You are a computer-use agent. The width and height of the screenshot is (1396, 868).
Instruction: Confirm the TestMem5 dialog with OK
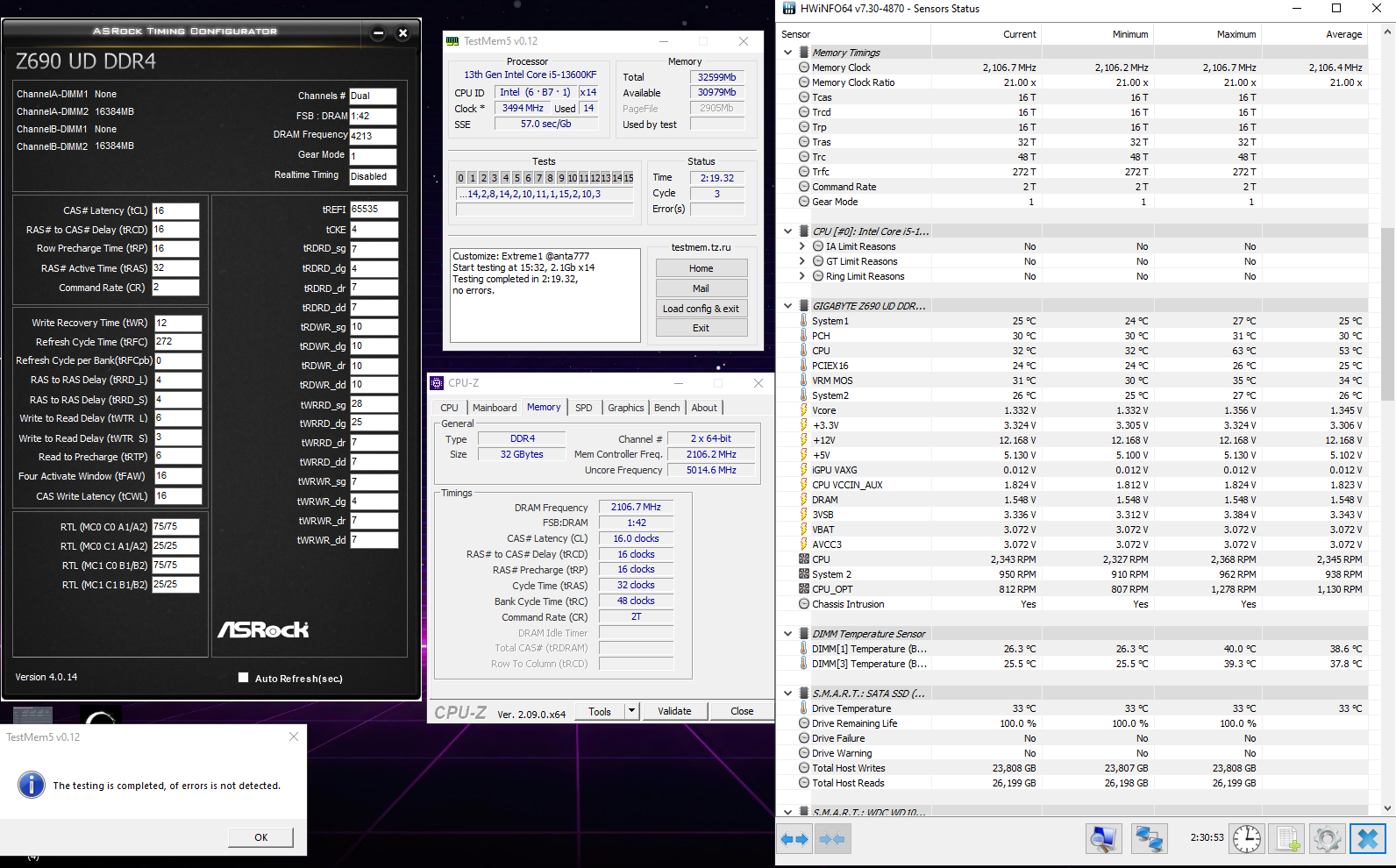pos(261,837)
